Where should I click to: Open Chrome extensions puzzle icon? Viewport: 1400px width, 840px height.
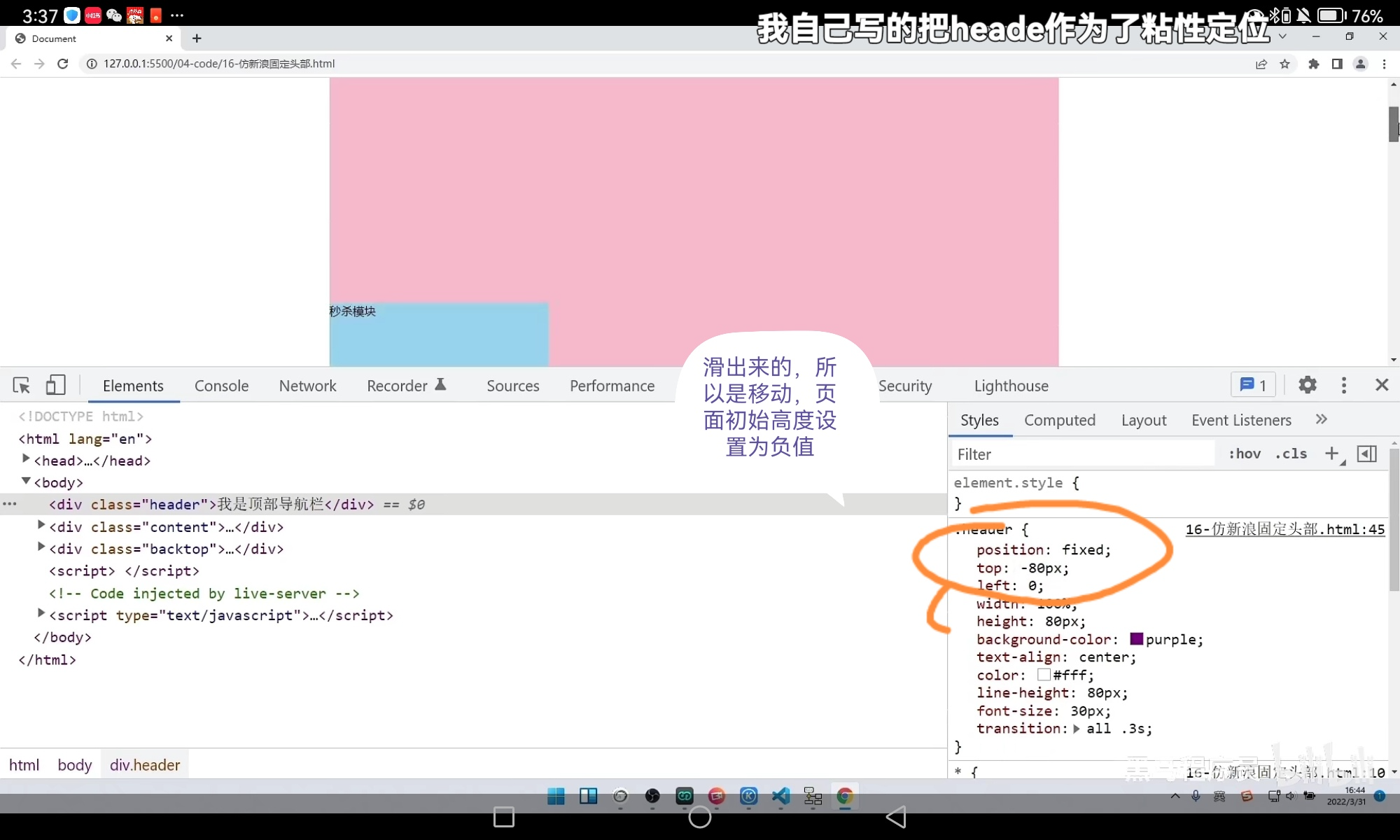pyautogui.click(x=1313, y=64)
